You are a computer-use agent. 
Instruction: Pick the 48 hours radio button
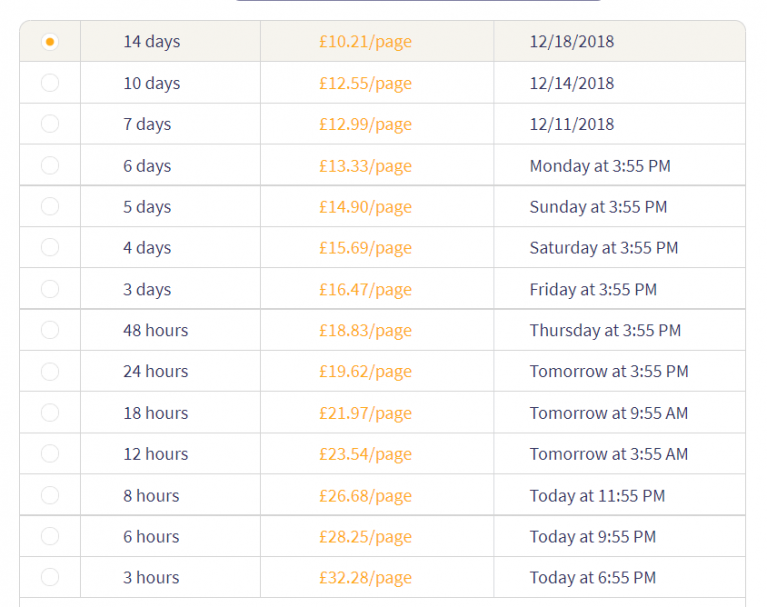tap(50, 330)
